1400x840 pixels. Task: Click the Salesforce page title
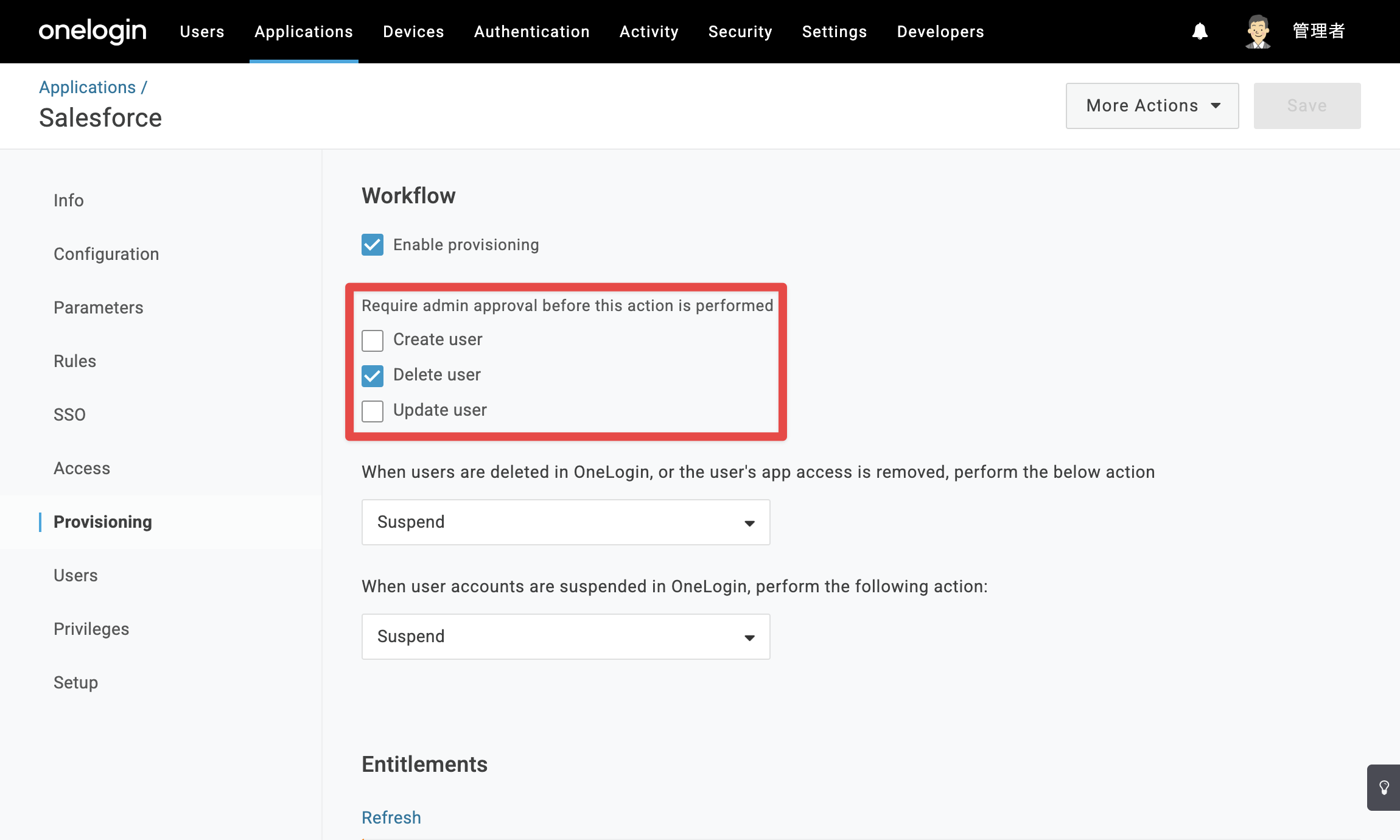[x=100, y=117]
